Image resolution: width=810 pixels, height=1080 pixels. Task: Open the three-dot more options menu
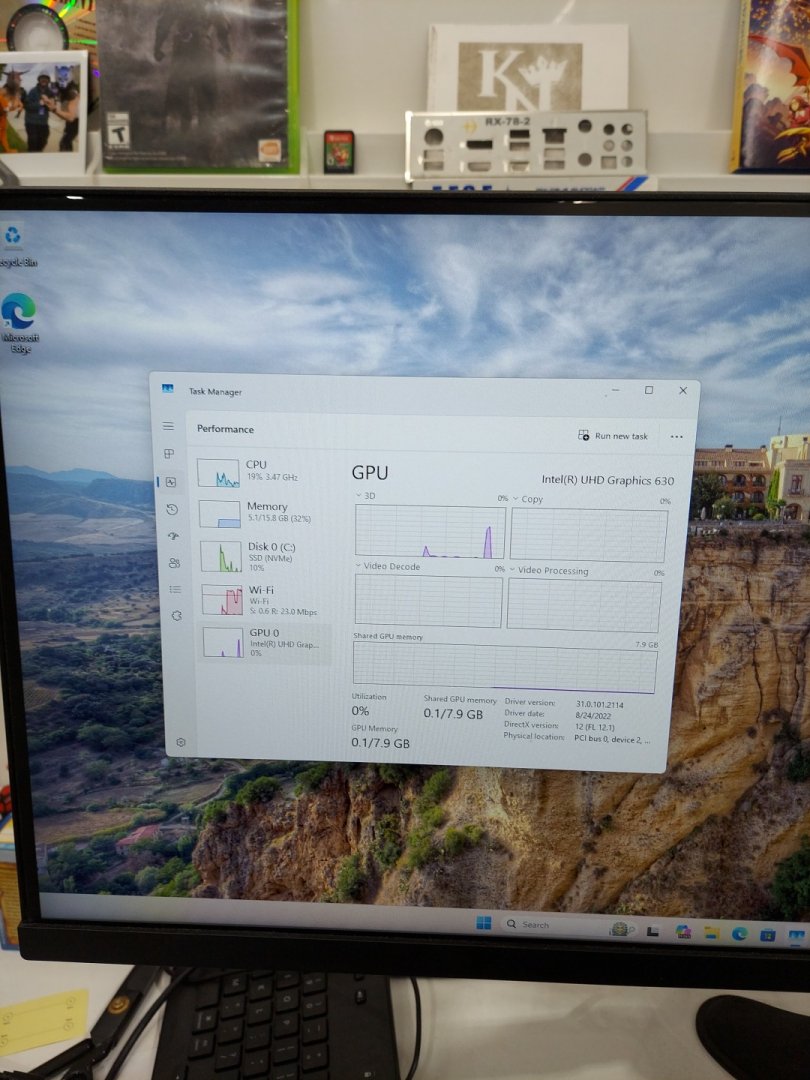pos(677,437)
